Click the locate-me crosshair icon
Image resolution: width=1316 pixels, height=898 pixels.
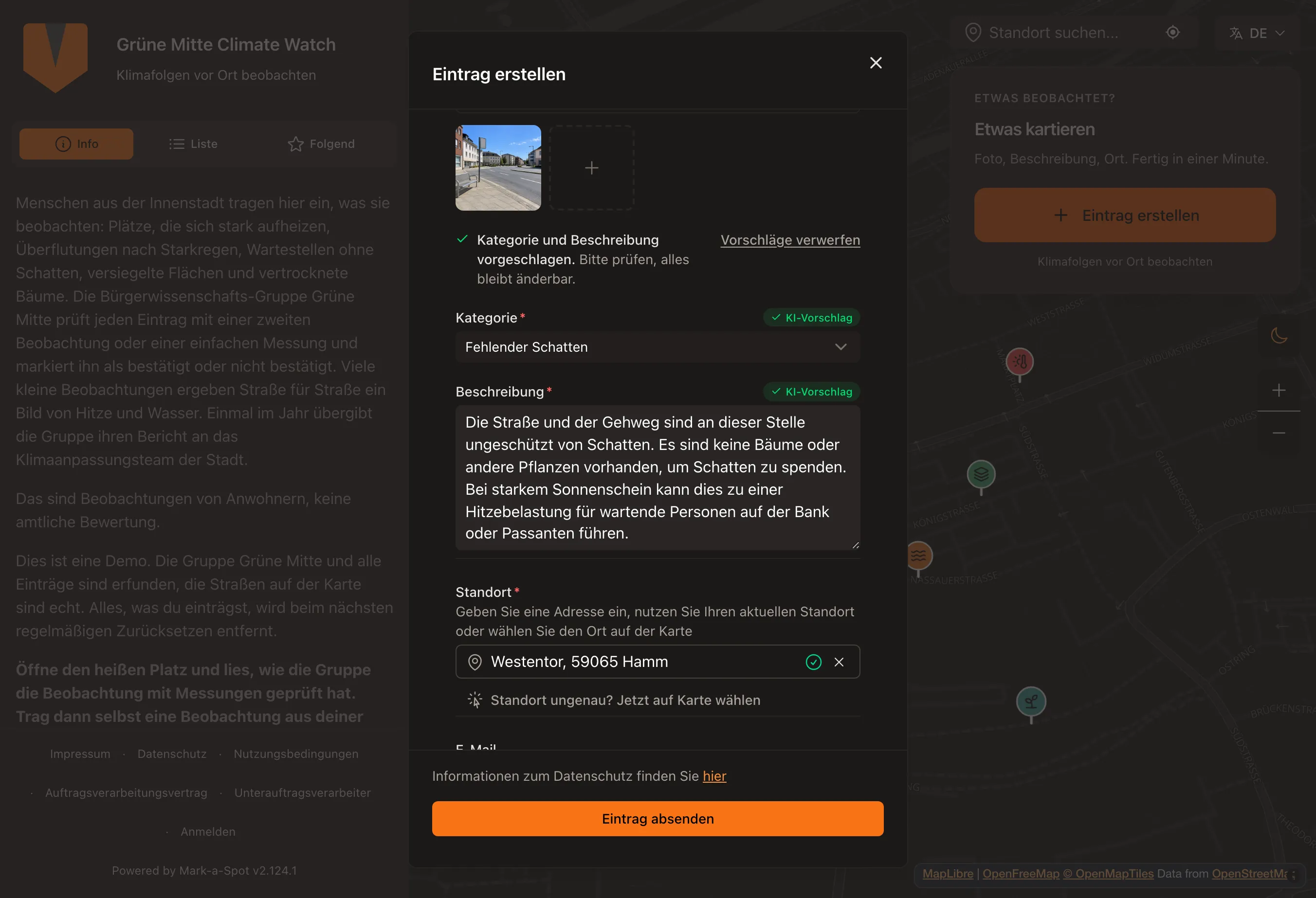1173,32
